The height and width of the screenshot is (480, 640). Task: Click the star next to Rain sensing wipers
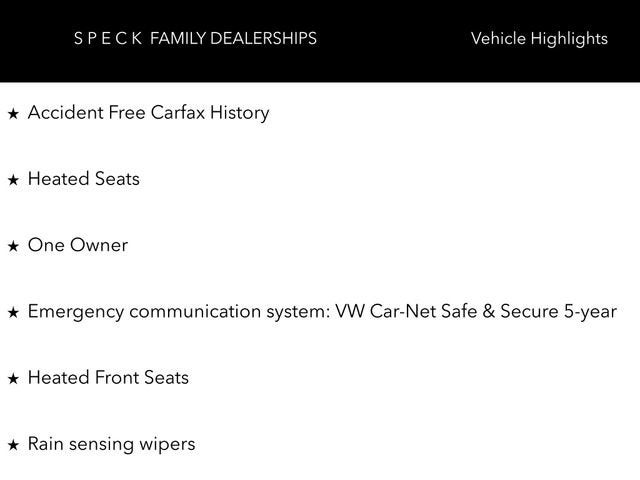13,445
